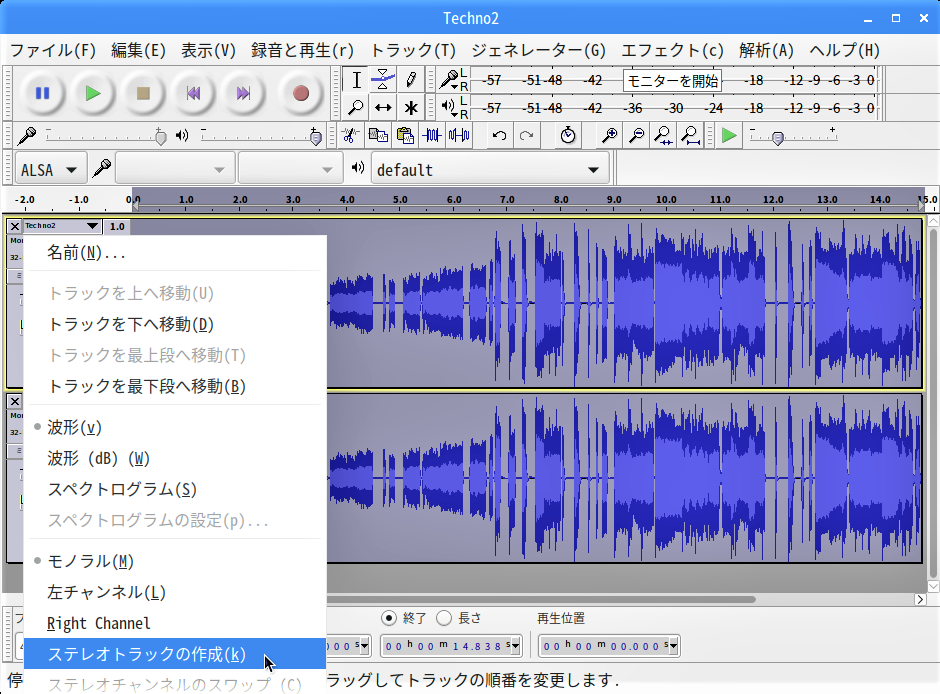This screenshot has width=940, height=694.
Task: Select 左チャンネル(L) channel option
Action: [x=175, y=592]
